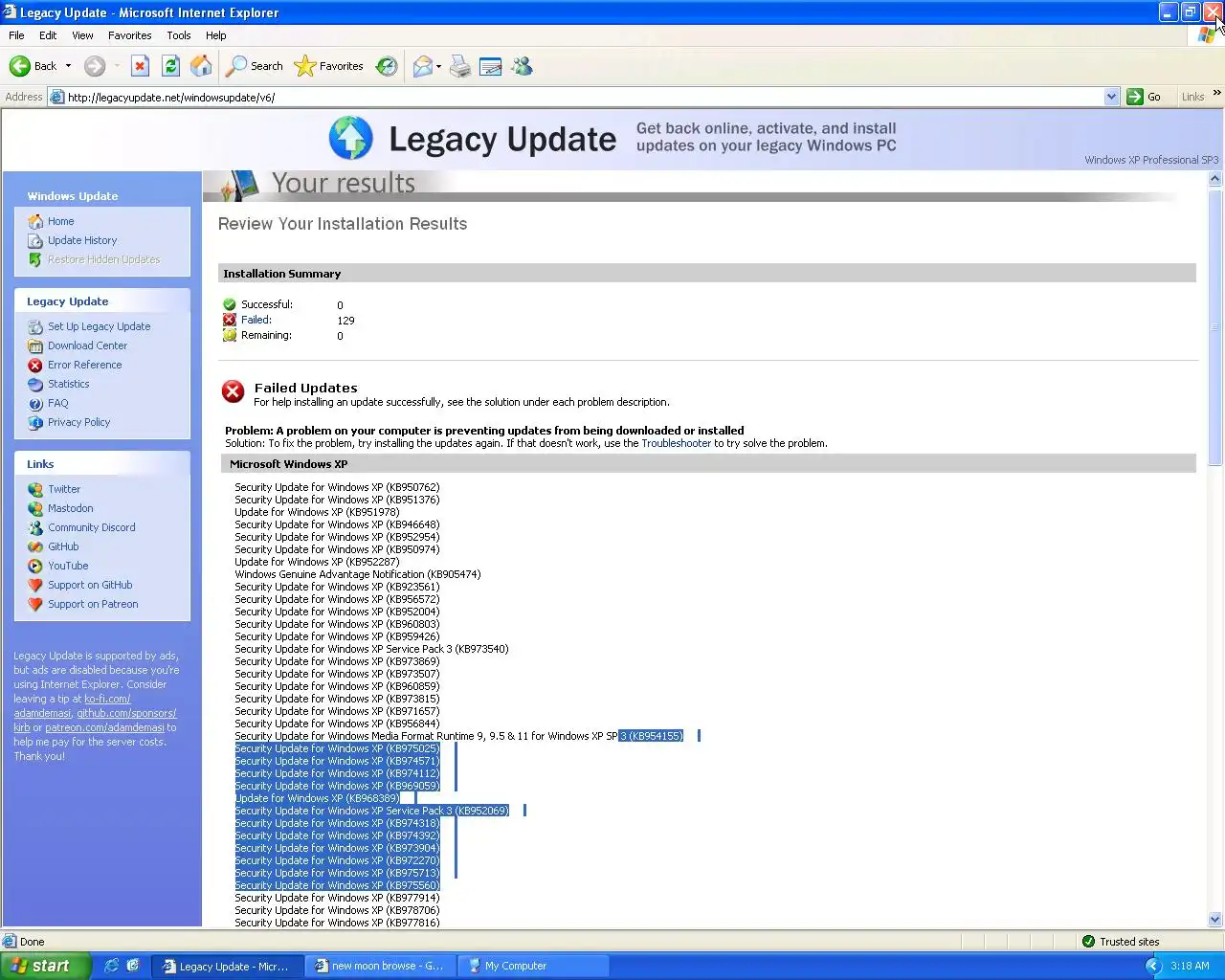Click the system tray notification arrow icon

click(1153, 966)
